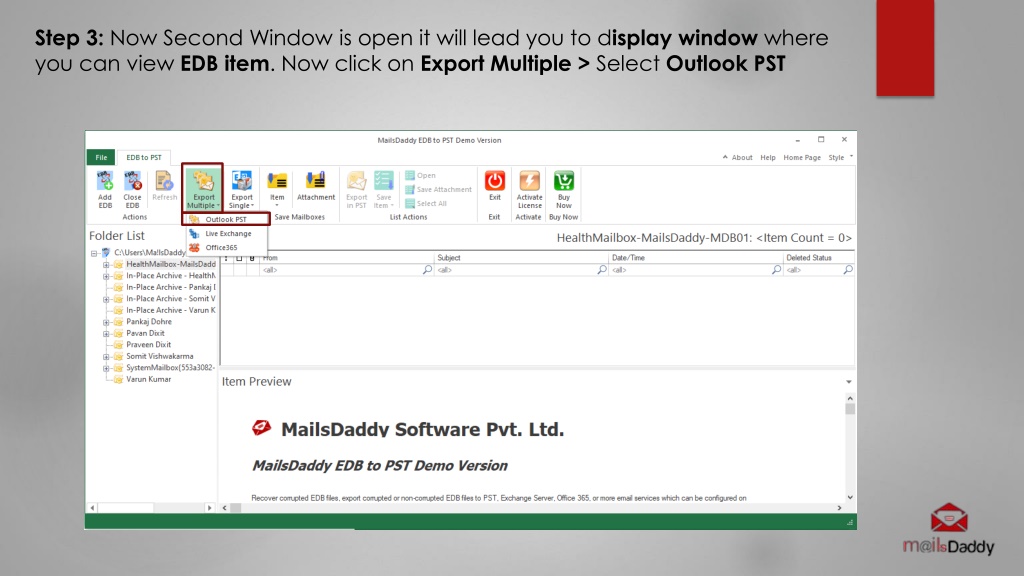Expand the Pankaj Dohre mailbox node
The height and width of the screenshot is (576, 1024).
[106, 322]
